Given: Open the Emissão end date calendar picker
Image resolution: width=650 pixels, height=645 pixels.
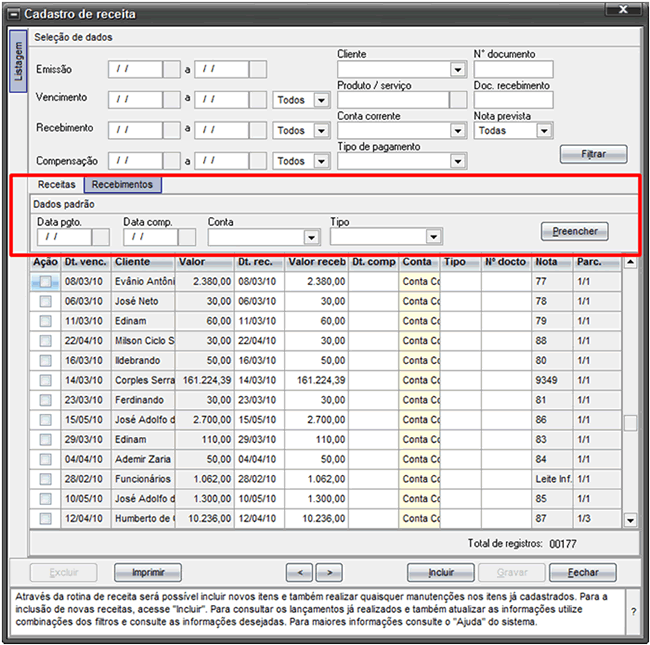Looking at the screenshot, I should 258,69.
